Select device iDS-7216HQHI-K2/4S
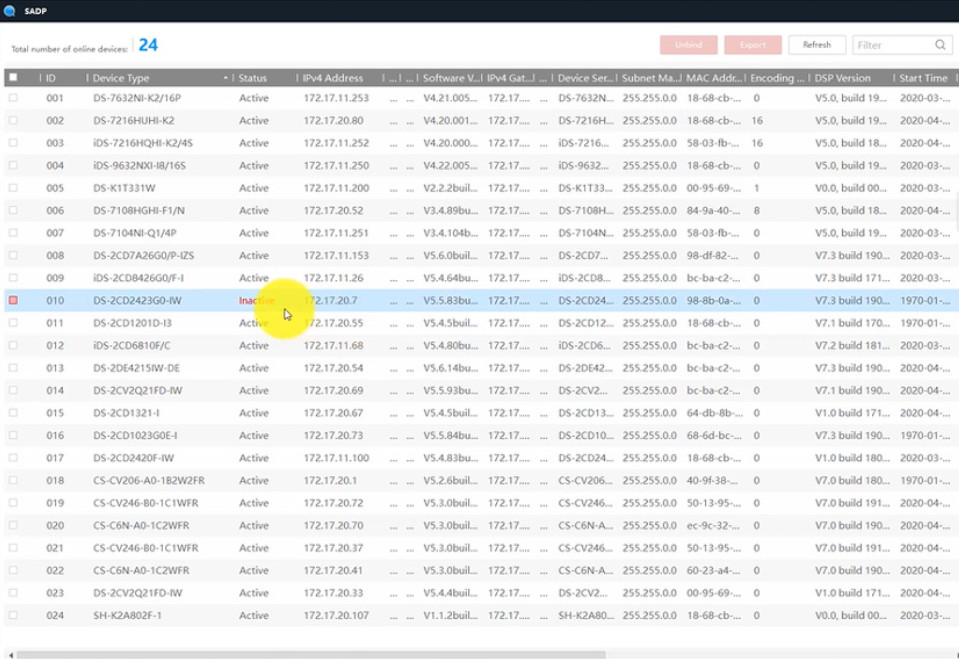The height and width of the screenshot is (659, 959). coord(143,143)
